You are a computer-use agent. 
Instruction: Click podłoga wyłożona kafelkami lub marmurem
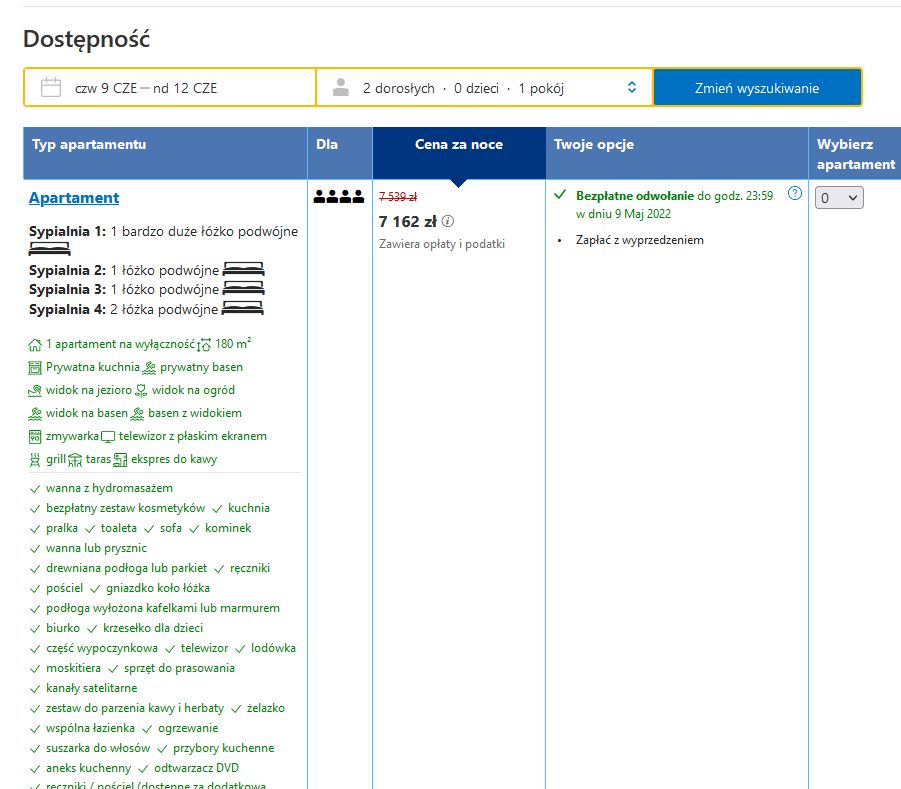click(163, 607)
